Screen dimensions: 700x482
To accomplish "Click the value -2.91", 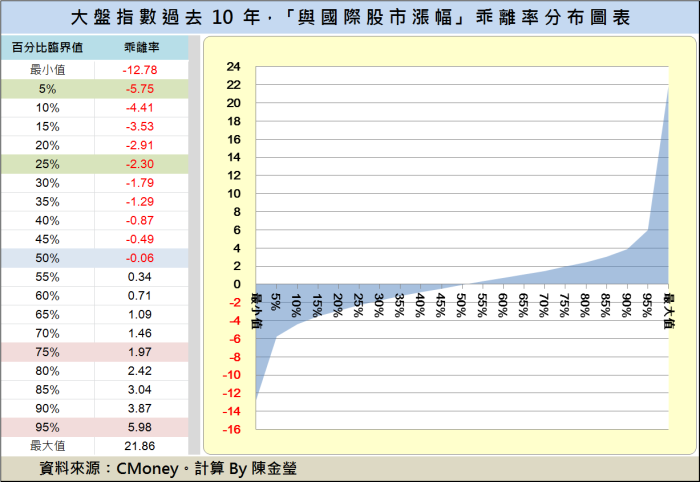I will [x=140, y=145].
